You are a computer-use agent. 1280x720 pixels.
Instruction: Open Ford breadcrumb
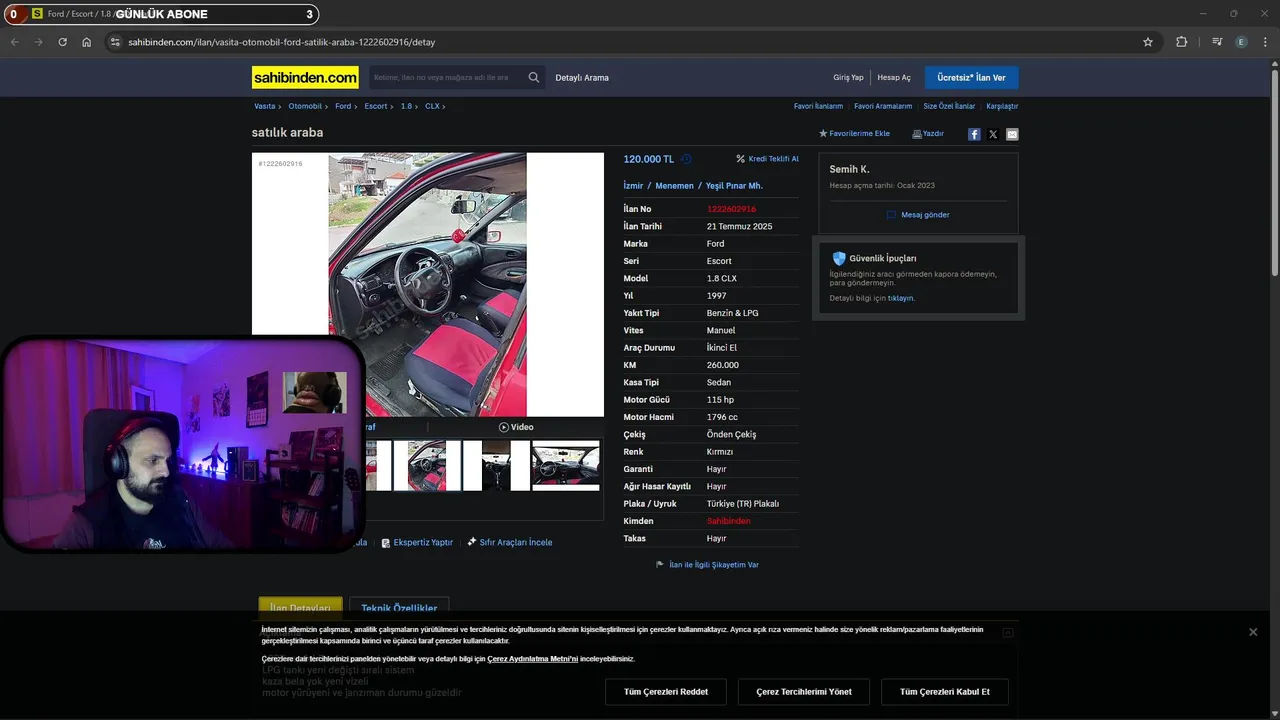coord(343,106)
